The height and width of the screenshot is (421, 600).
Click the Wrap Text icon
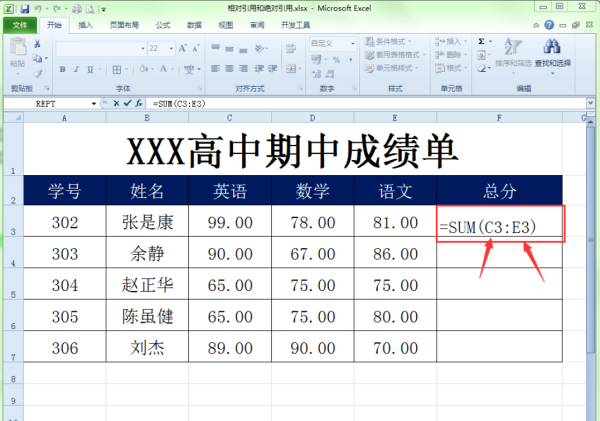click(291, 48)
